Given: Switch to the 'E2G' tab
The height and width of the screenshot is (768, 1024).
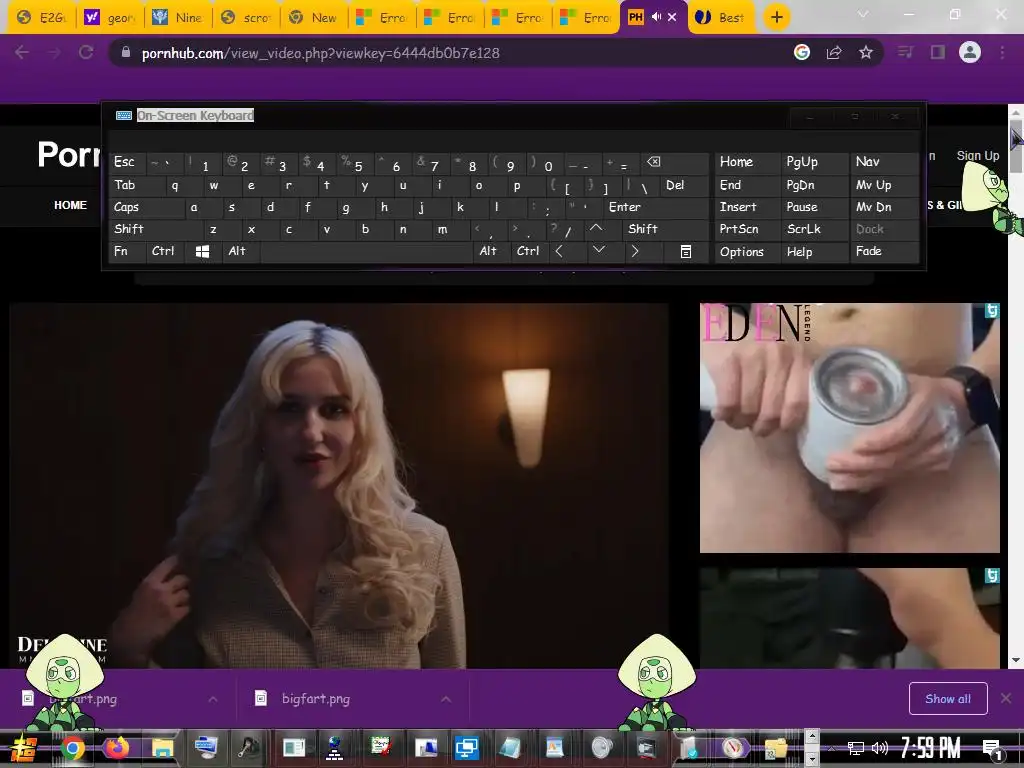Looking at the screenshot, I should click(41, 18).
